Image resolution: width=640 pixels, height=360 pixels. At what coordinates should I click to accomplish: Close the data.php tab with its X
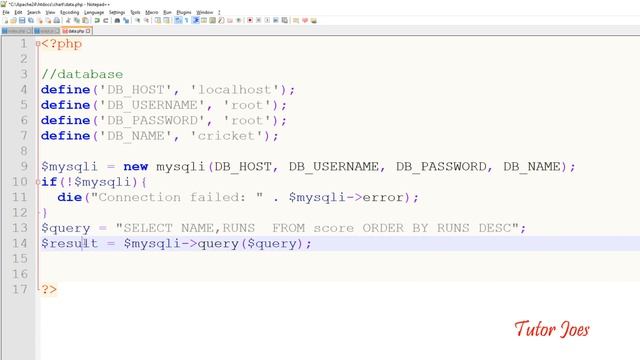88,31
